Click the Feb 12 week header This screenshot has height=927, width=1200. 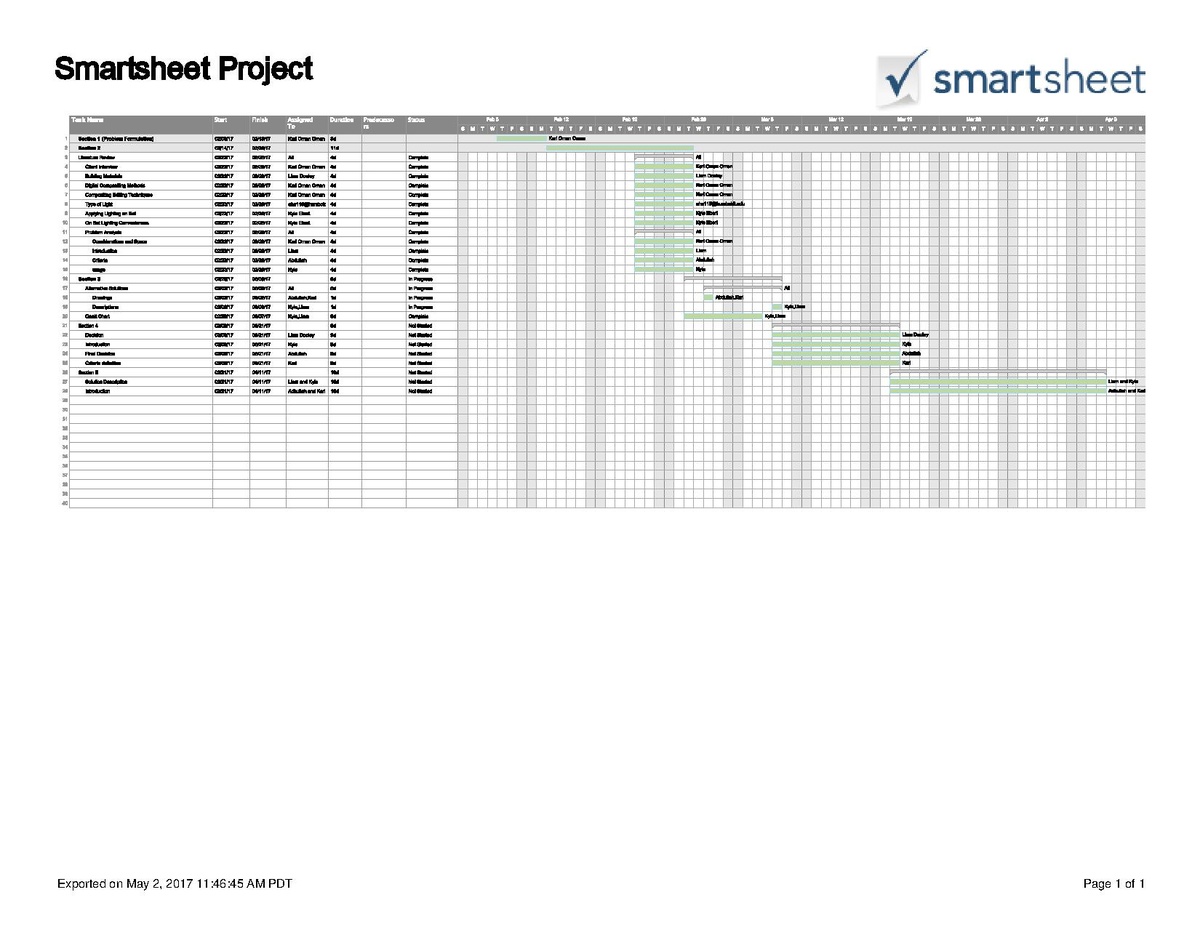click(x=561, y=119)
